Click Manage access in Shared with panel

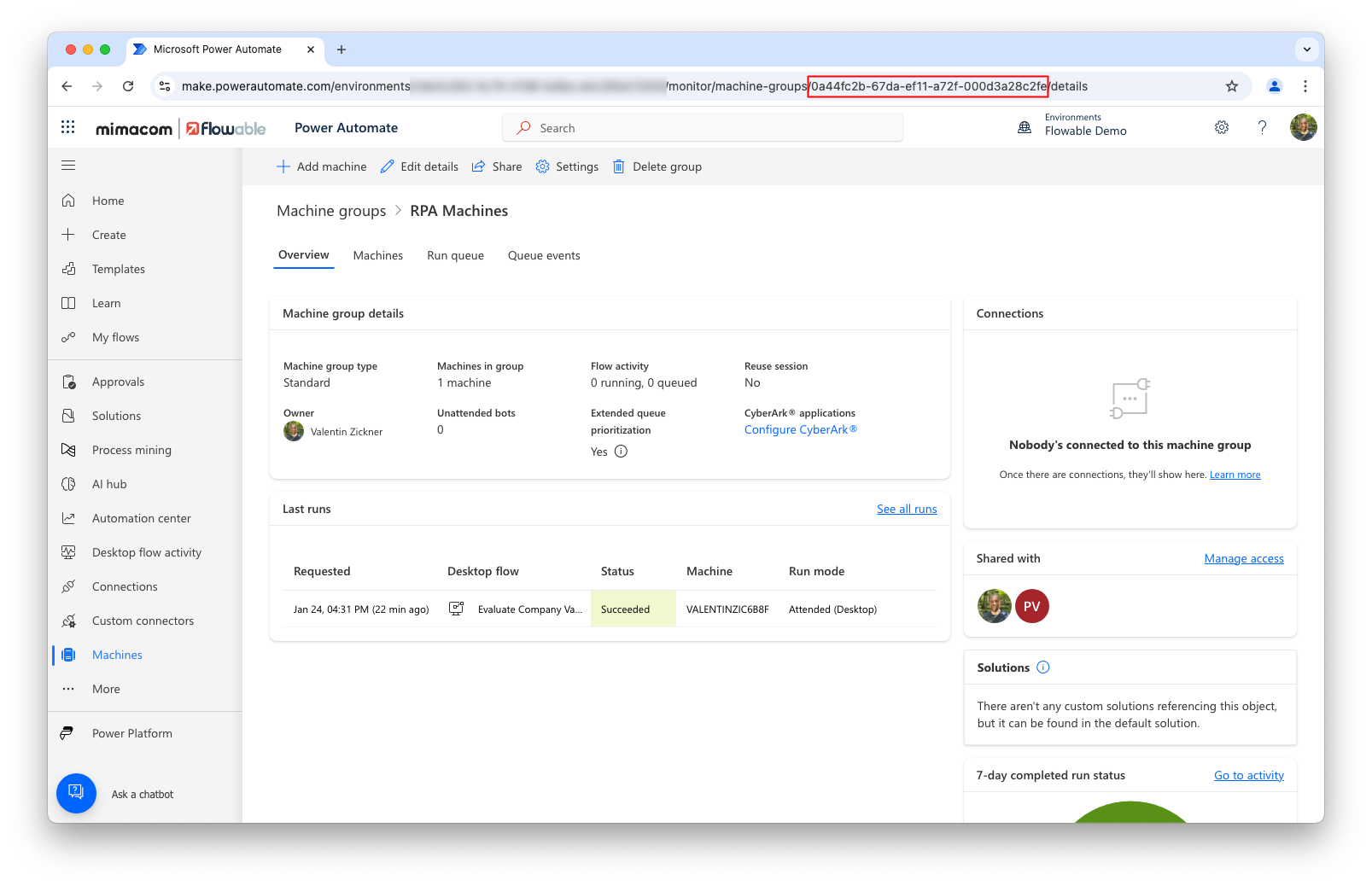tap(1243, 558)
